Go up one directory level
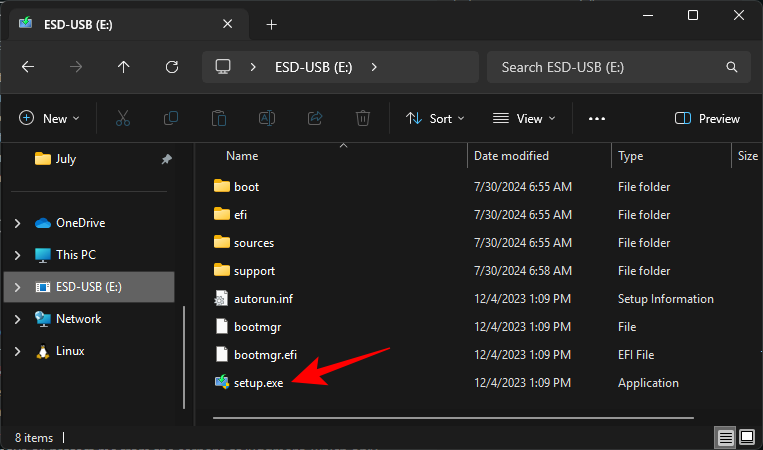763x450 pixels. [123, 67]
